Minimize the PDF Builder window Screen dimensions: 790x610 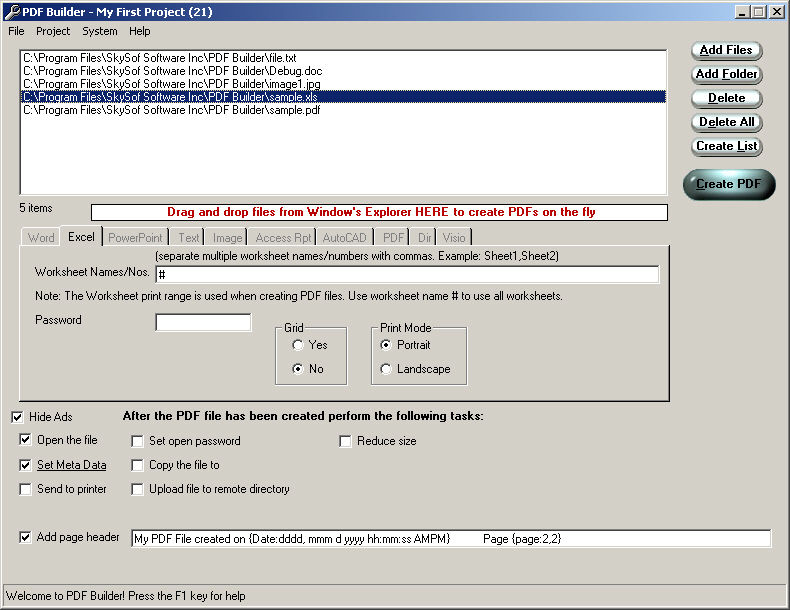pos(742,12)
